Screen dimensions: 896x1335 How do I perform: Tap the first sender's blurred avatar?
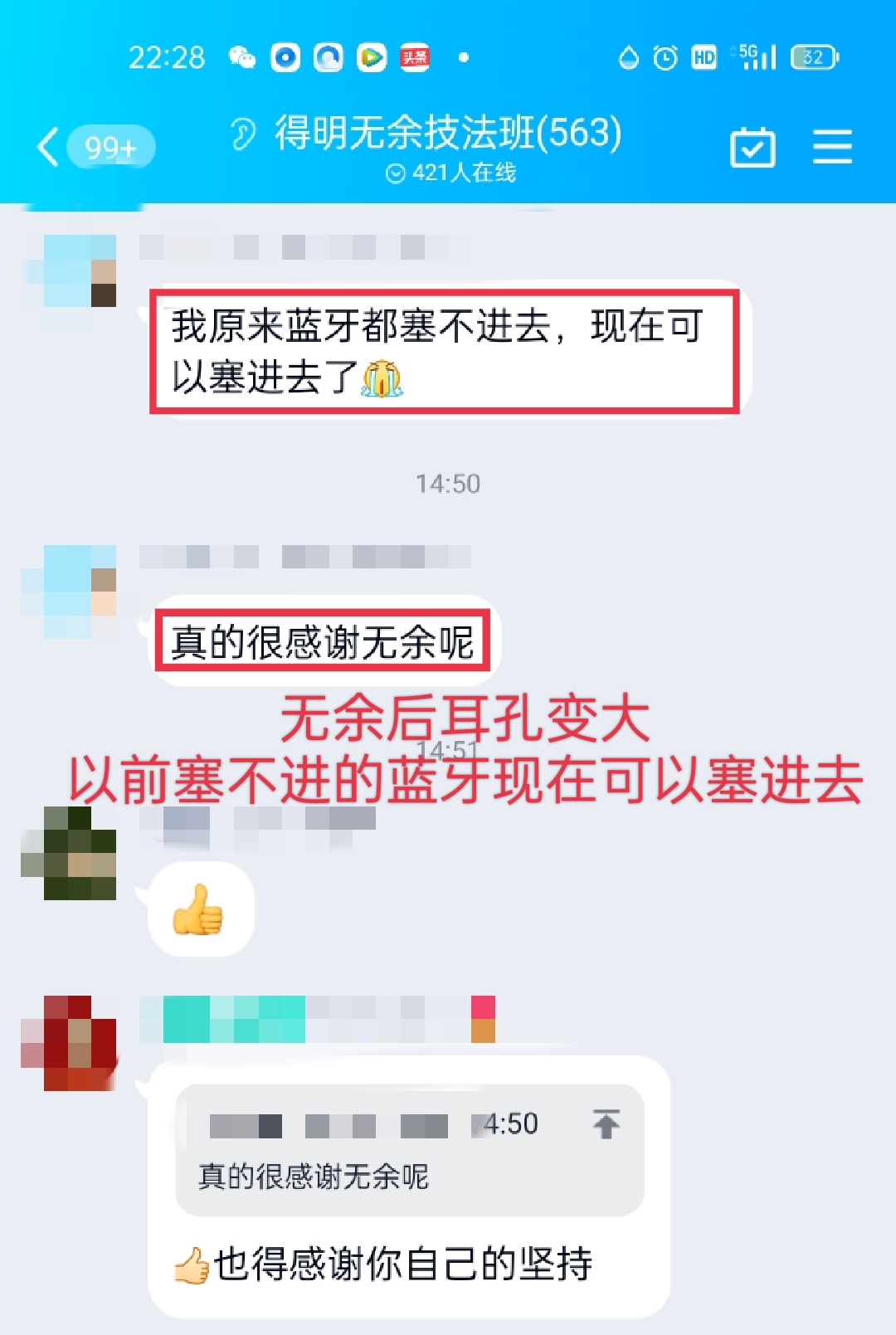coord(70,270)
